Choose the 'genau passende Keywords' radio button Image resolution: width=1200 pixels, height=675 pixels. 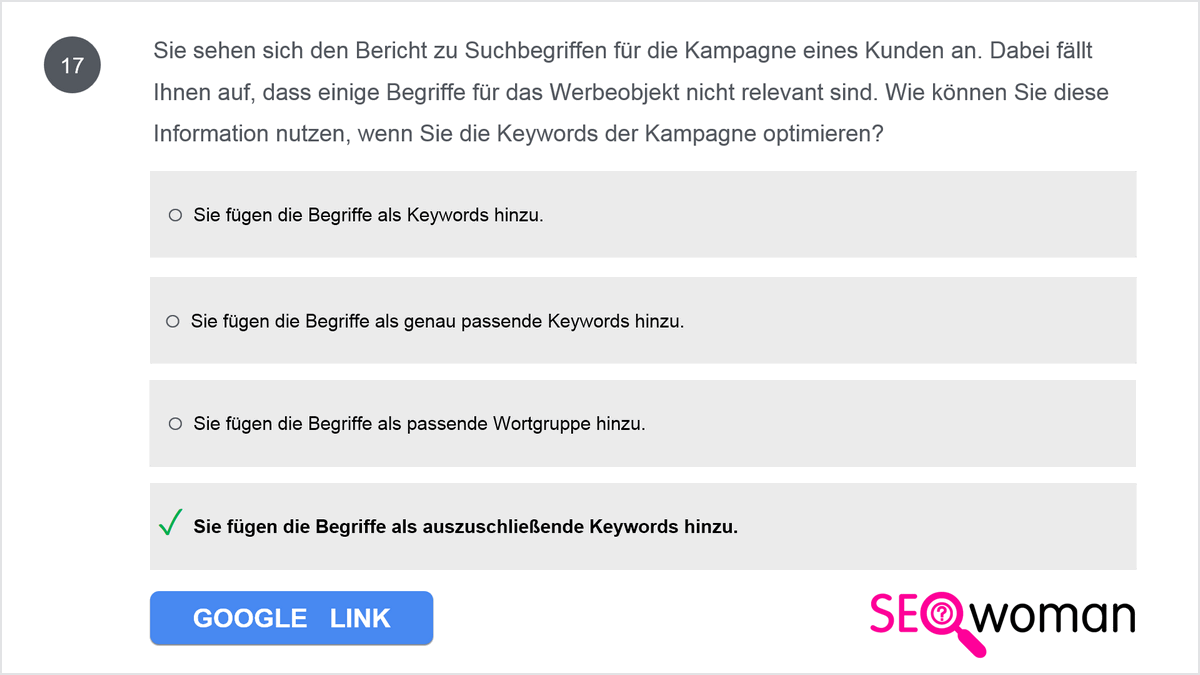[x=172, y=321]
